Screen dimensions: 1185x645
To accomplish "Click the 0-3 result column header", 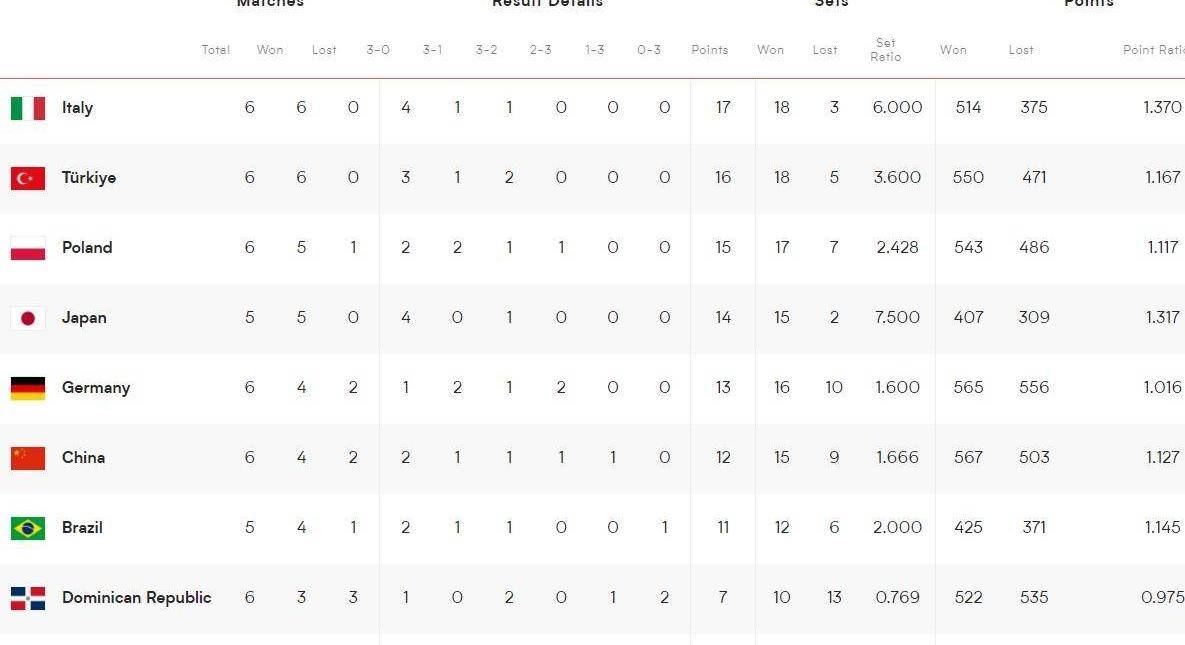I will click(649, 50).
